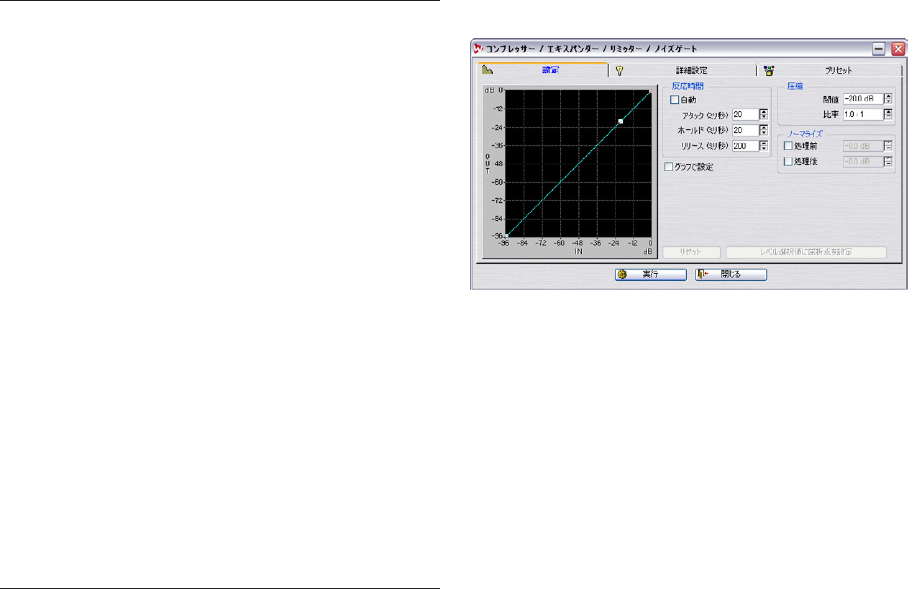Minimize the コンプレッサー dialog window
The width and height of the screenshot is (908, 589).
(879, 49)
